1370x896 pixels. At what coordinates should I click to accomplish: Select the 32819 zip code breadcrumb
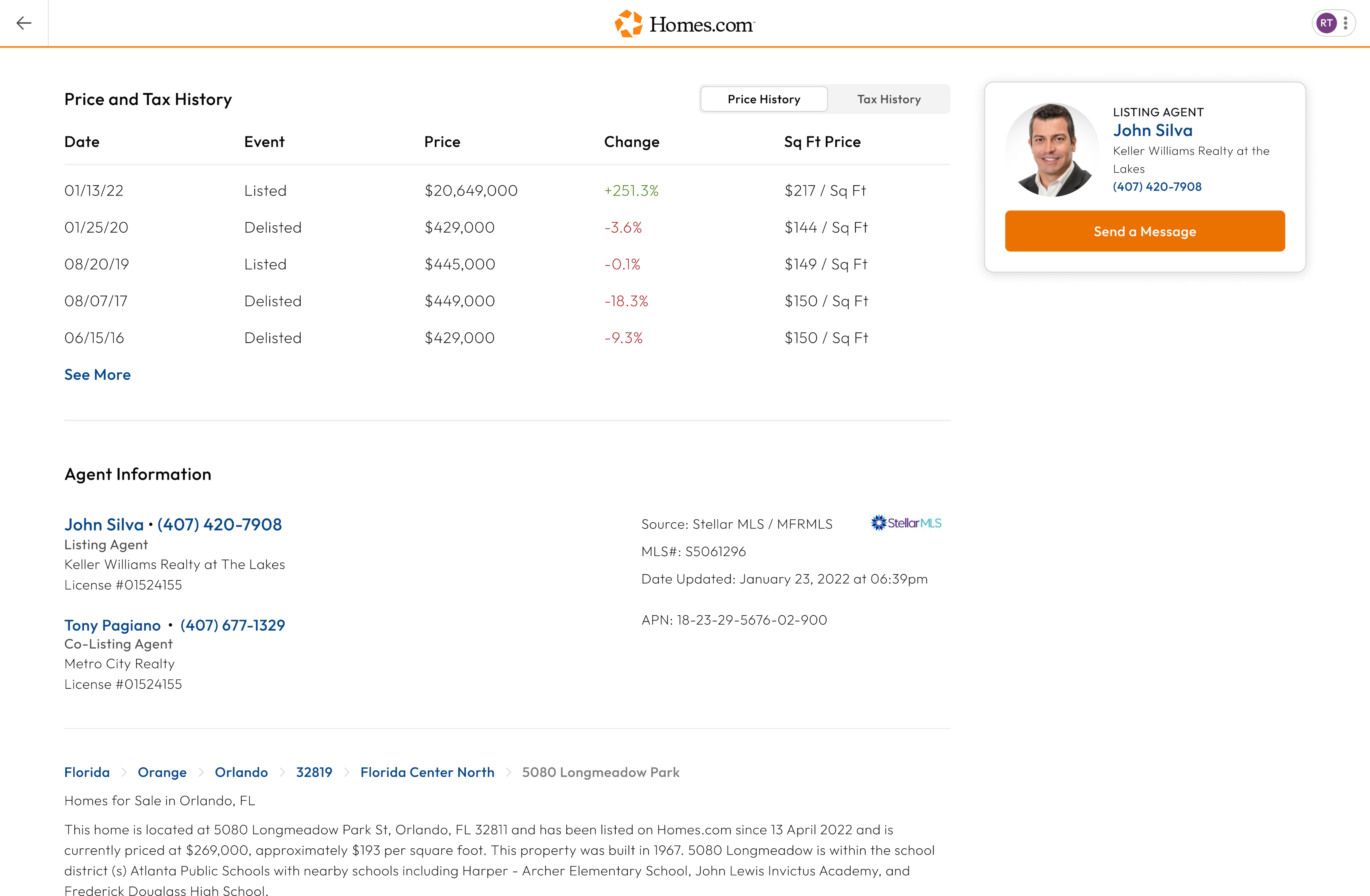(x=314, y=772)
